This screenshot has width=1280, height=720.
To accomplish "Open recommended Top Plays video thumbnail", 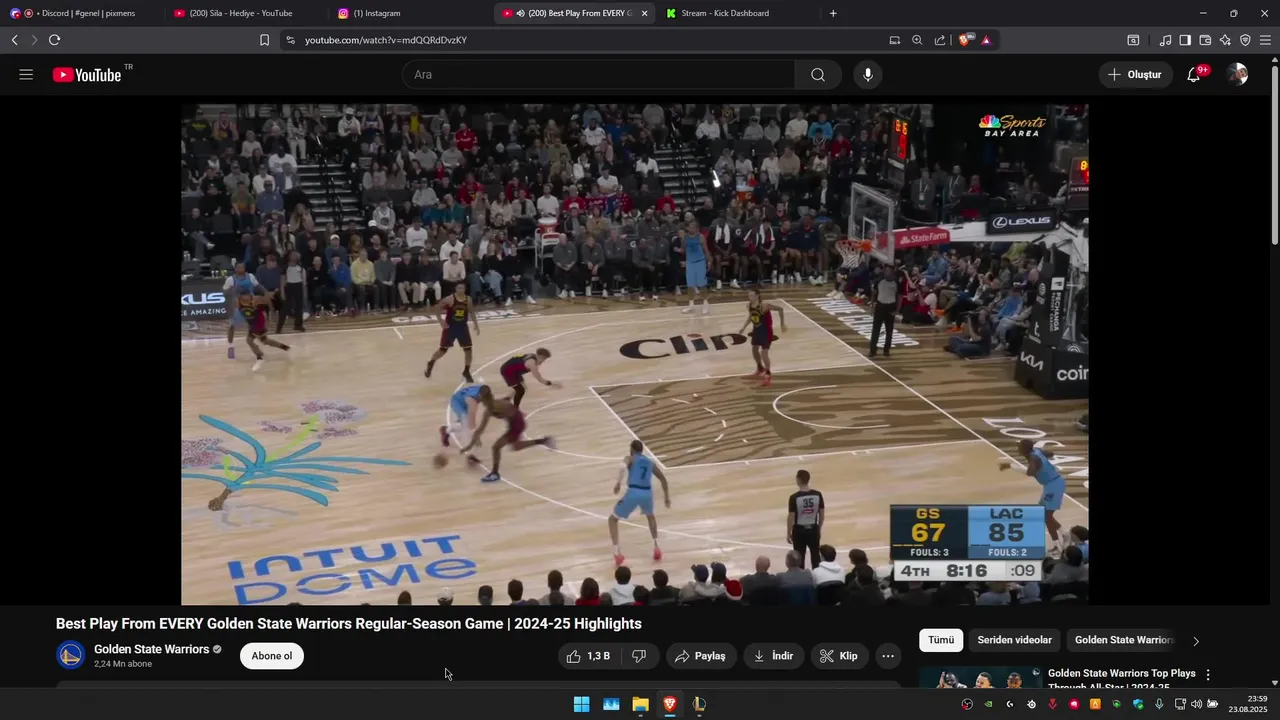I will (981, 679).
